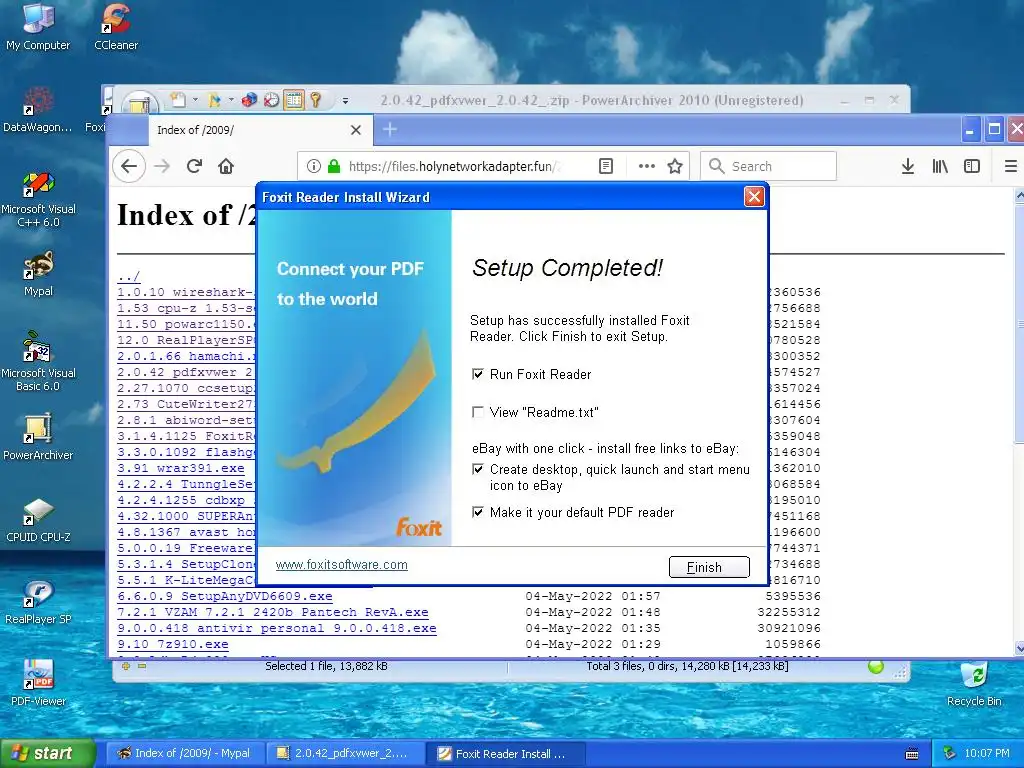Click PowerArchiver colored cubes toolbar icon

coord(249,100)
